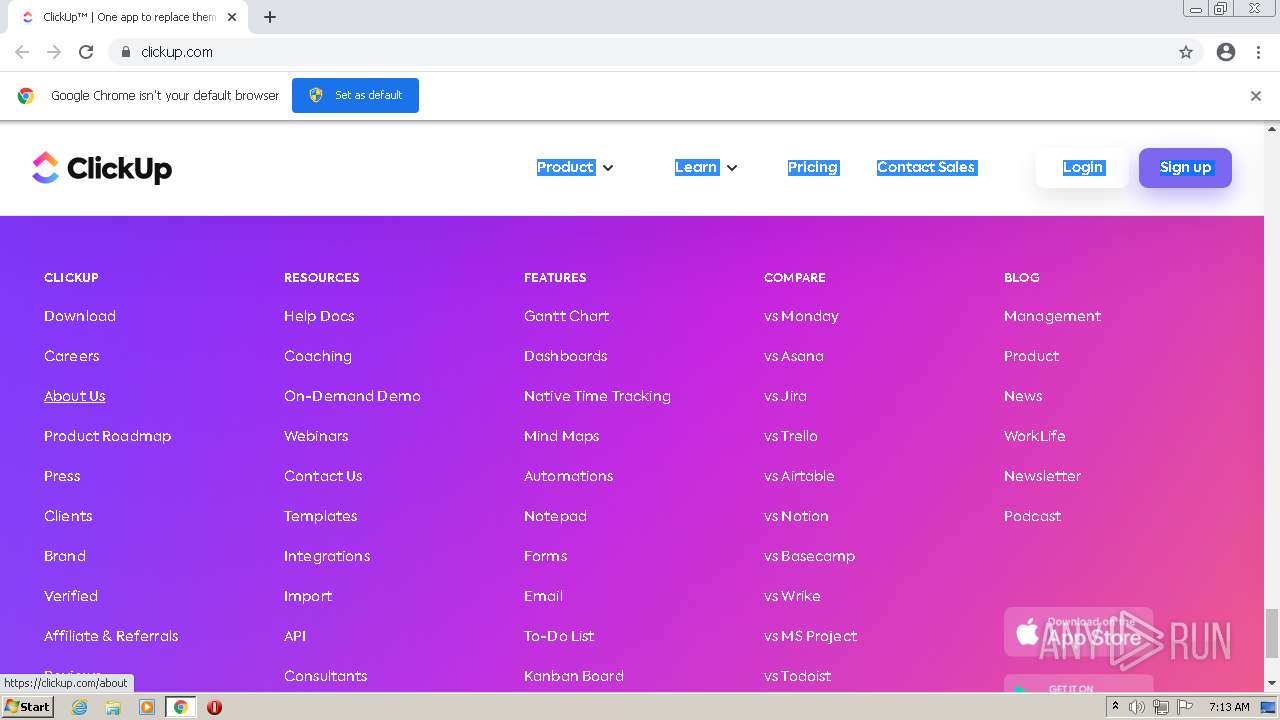The image size is (1280, 720).
Task: Open media player icon in taskbar
Action: pyautogui.click(x=147, y=707)
